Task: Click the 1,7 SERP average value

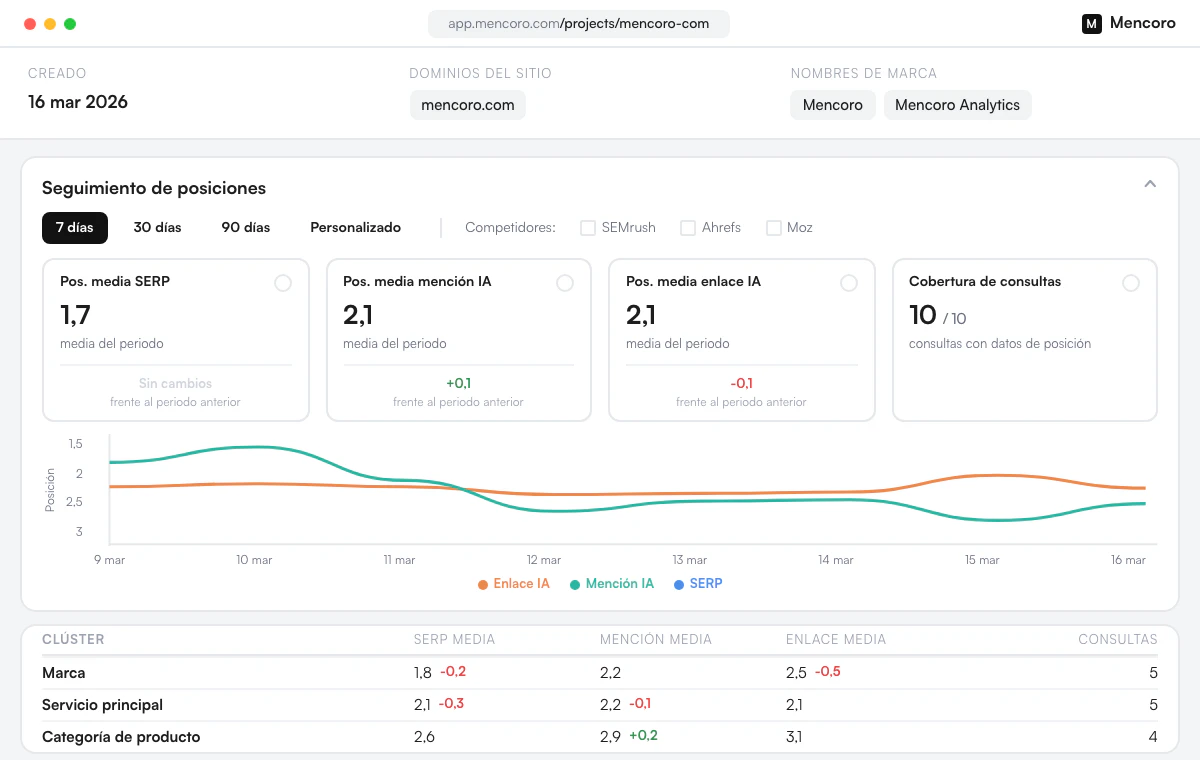Action: pyautogui.click(x=75, y=315)
